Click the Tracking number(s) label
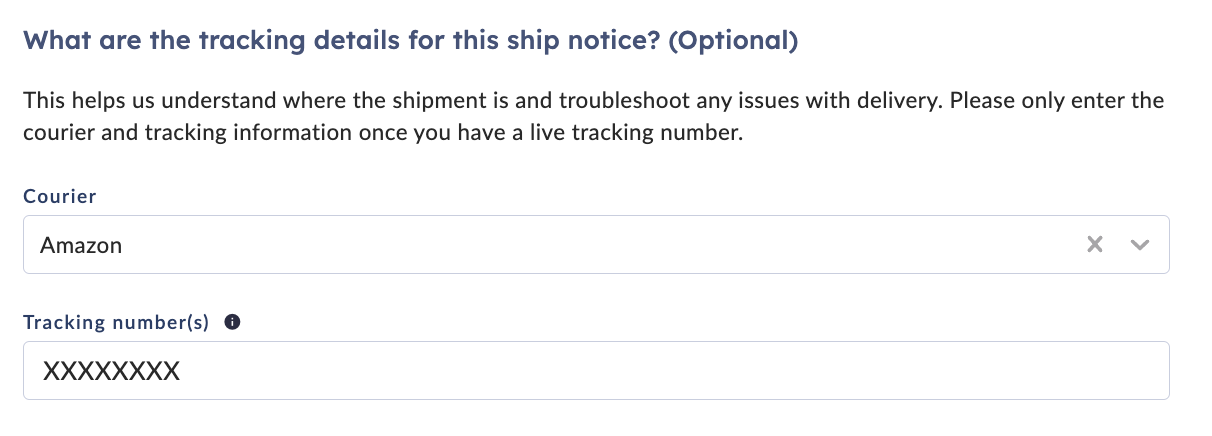This screenshot has height=436, width=1212. [x=116, y=322]
